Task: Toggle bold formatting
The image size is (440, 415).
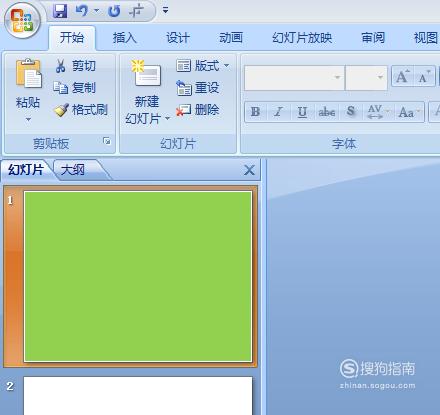Action: [x=256, y=112]
